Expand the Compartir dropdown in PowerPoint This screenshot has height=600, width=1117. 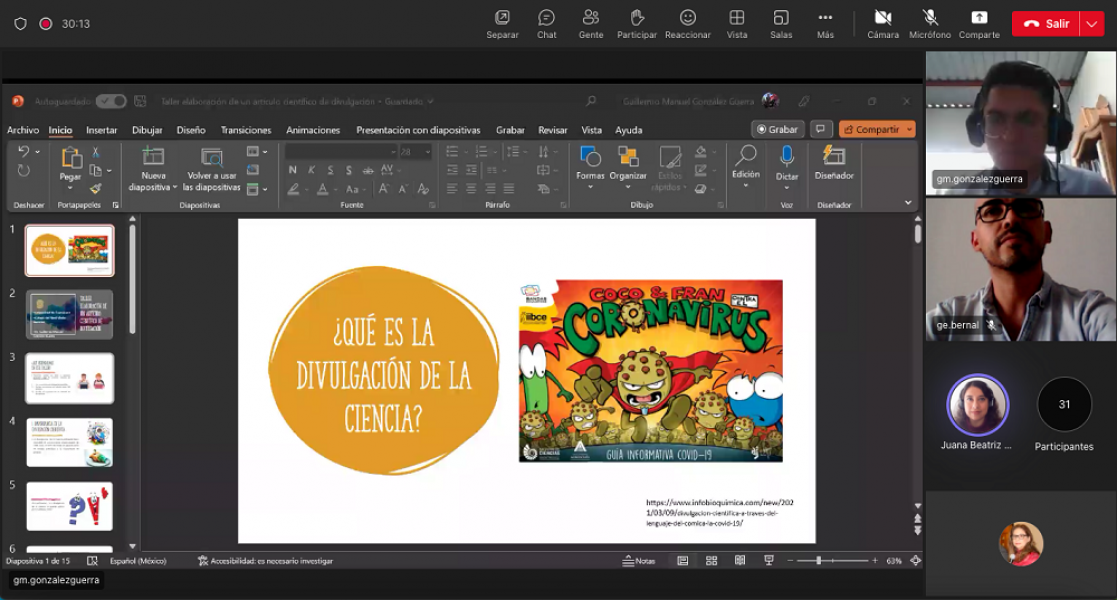click(909, 129)
